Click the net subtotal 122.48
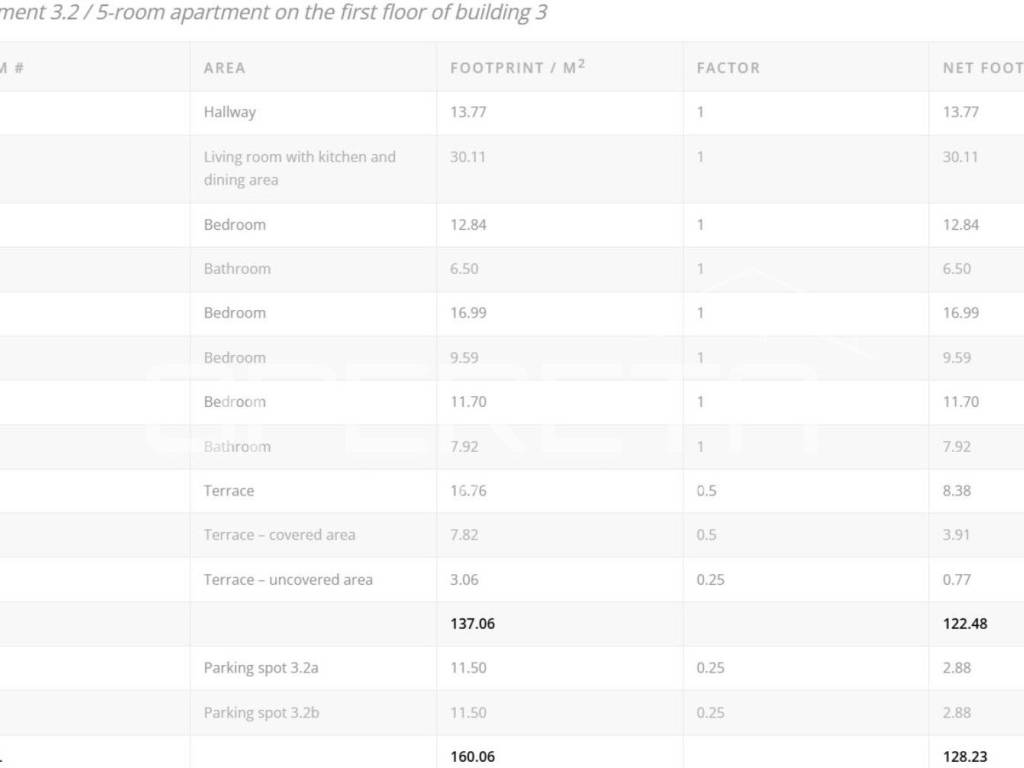The width and height of the screenshot is (1024, 768). [964, 623]
